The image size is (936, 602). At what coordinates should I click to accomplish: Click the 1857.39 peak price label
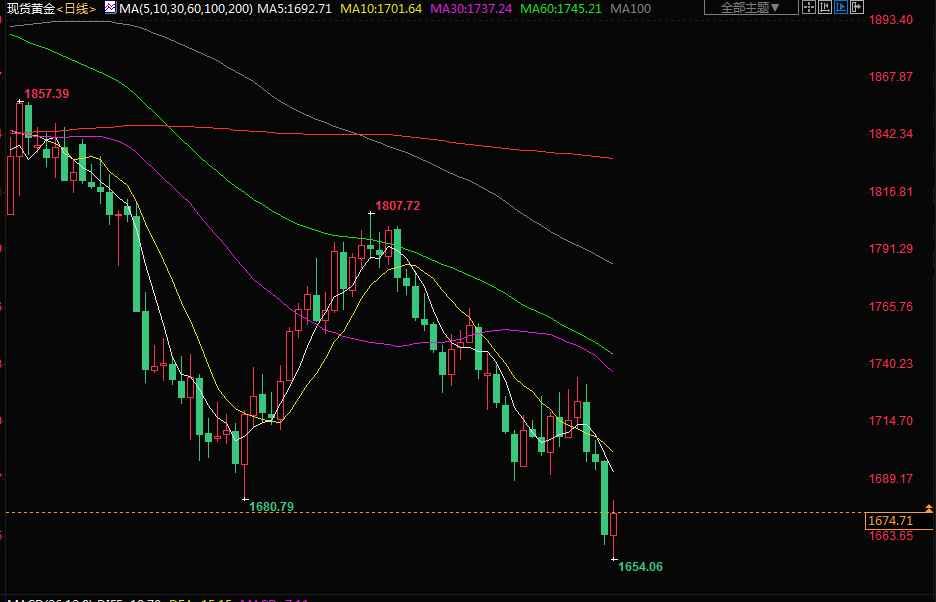point(46,94)
